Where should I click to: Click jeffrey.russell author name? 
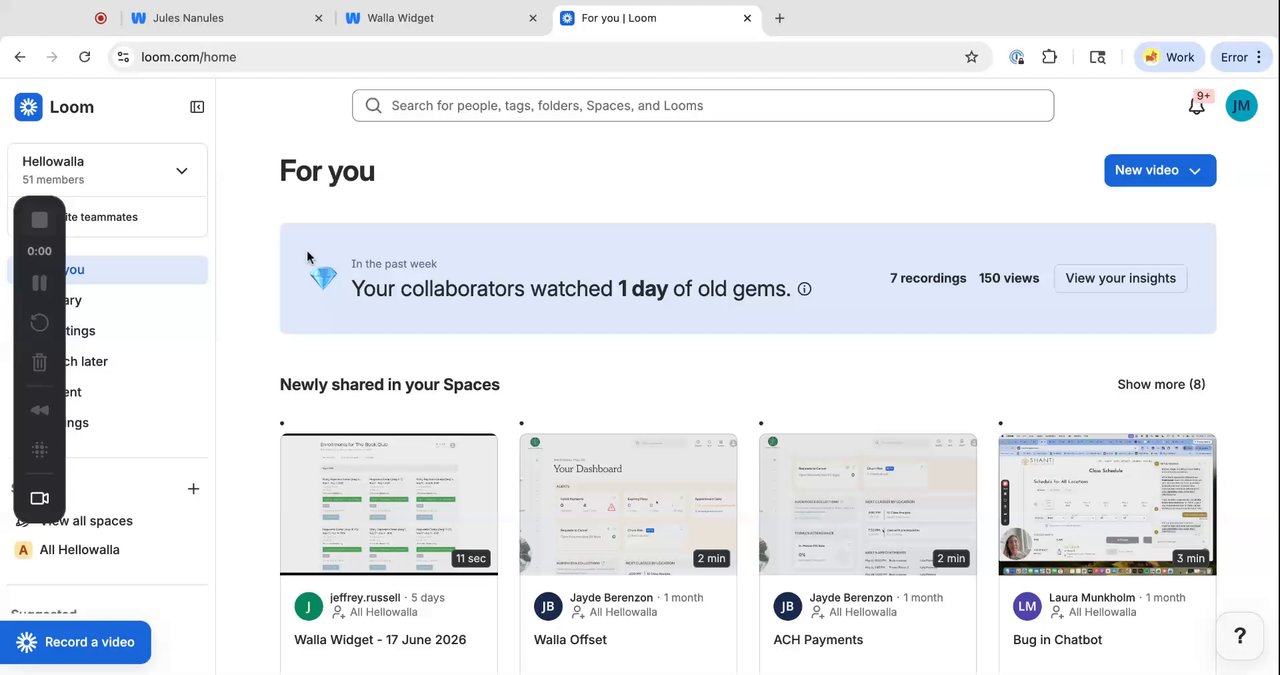[x=365, y=597]
